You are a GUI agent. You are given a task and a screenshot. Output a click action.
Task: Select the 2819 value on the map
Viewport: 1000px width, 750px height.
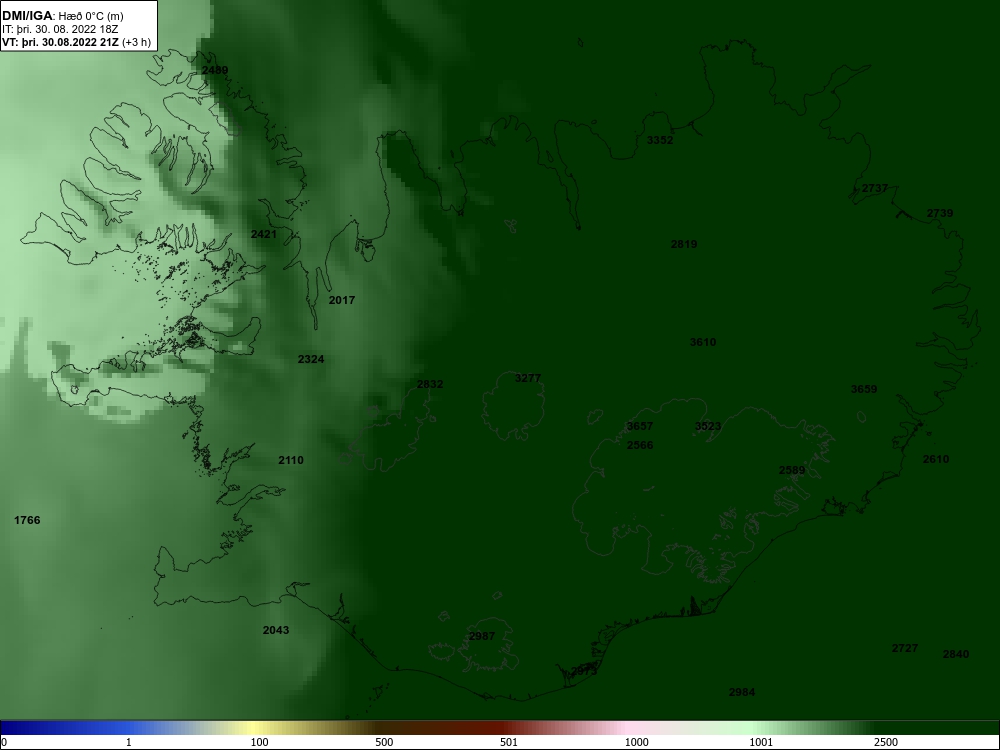tap(684, 244)
